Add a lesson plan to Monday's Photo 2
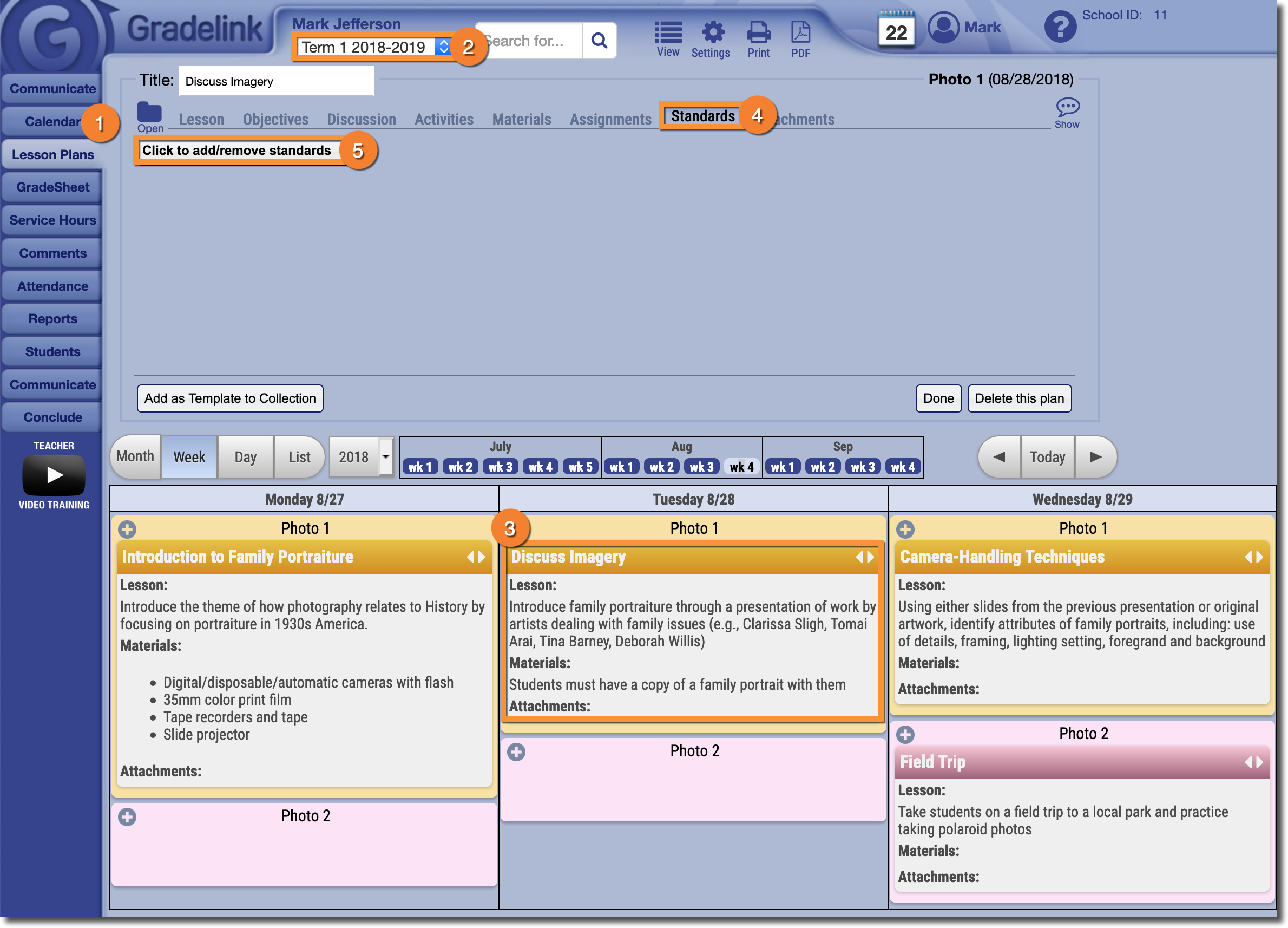Screen dimensions: 1288x928 pyautogui.click(x=127, y=817)
